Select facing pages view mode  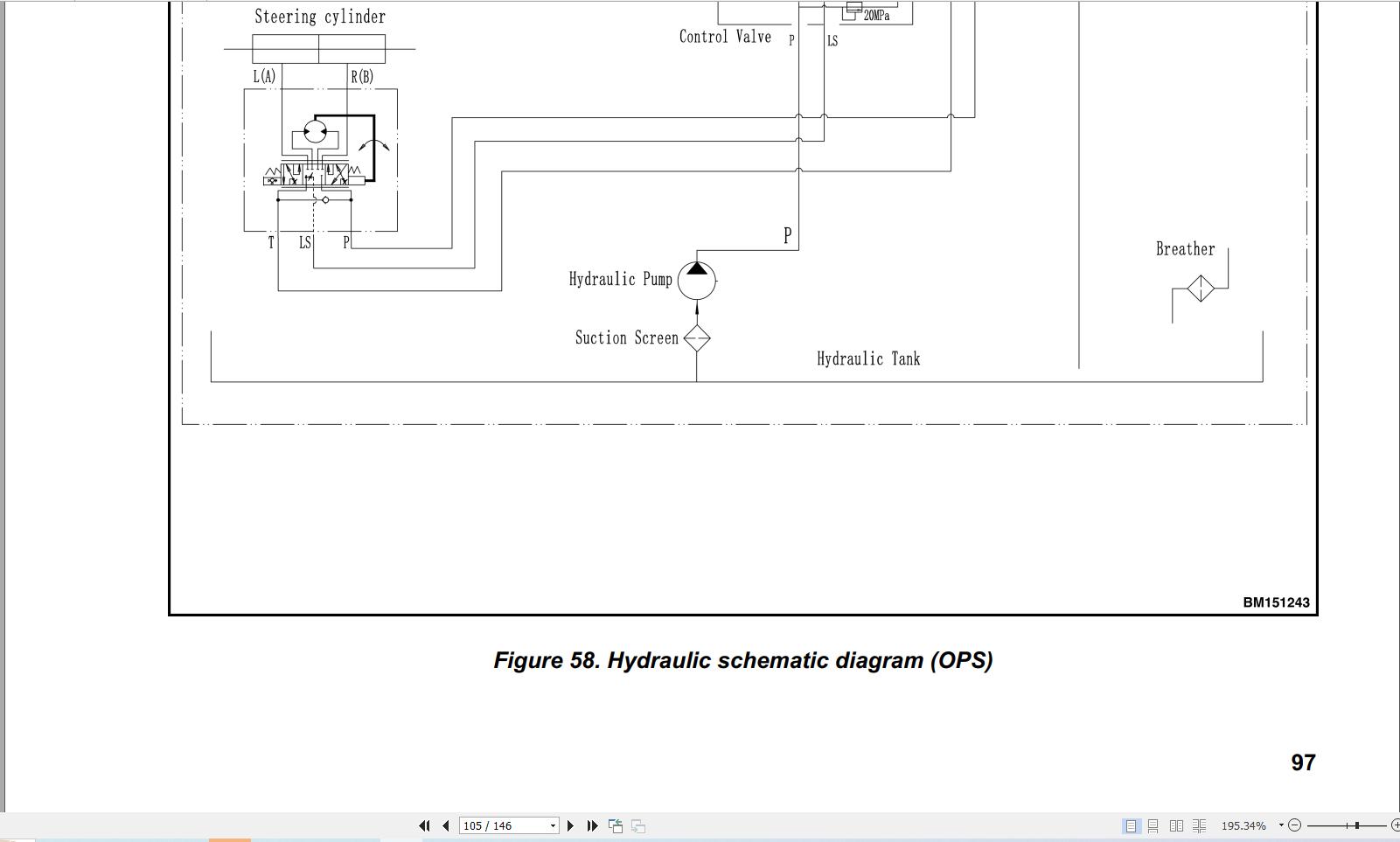1176,825
